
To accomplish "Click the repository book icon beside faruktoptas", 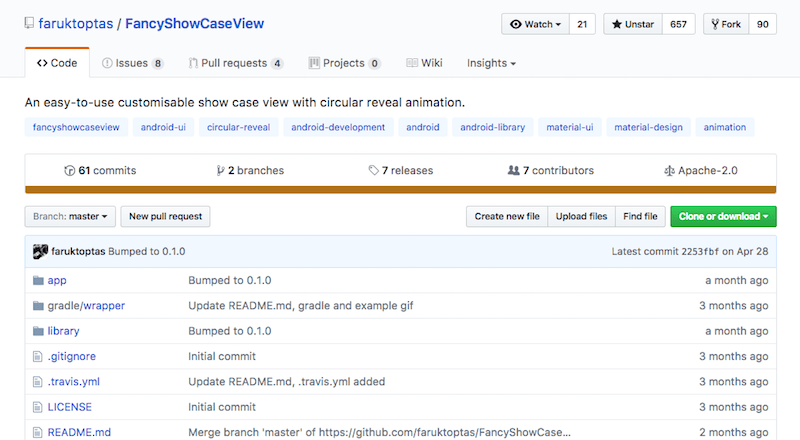I will 29,23.
